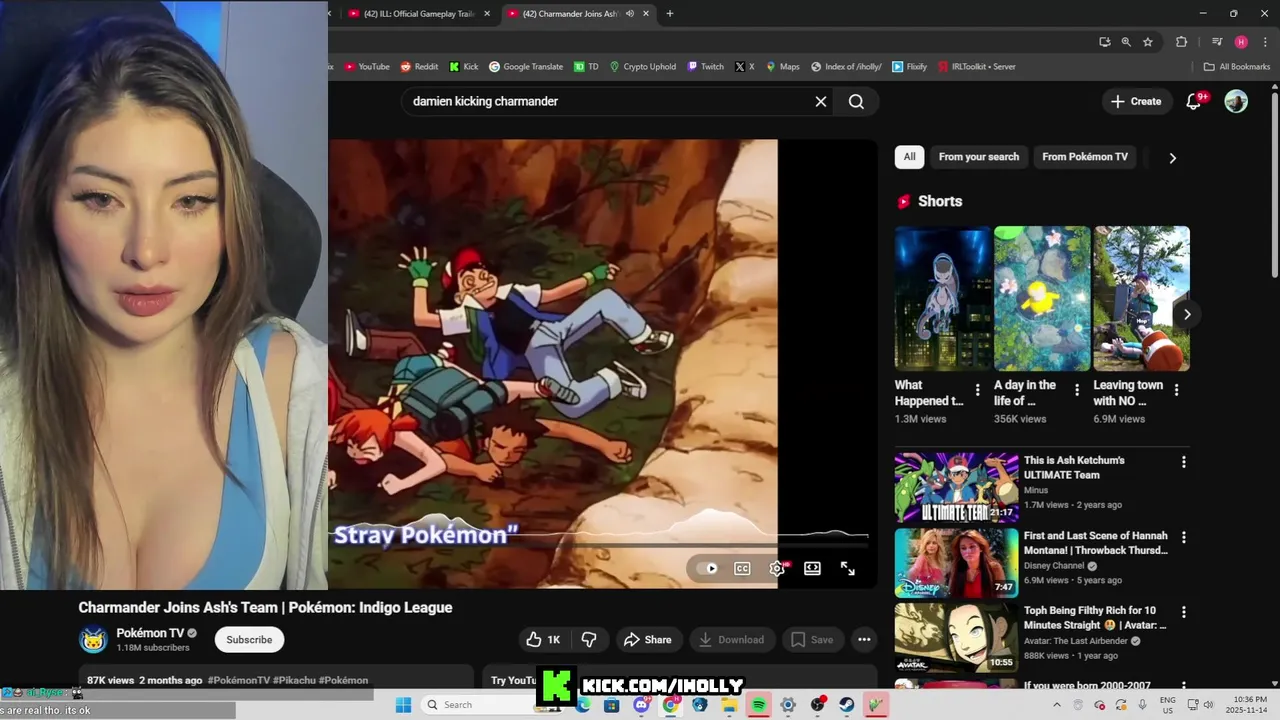Image resolution: width=1280 pixels, height=720 pixels.
Task: Show more filter chips arrow
Action: pyautogui.click(x=1173, y=157)
